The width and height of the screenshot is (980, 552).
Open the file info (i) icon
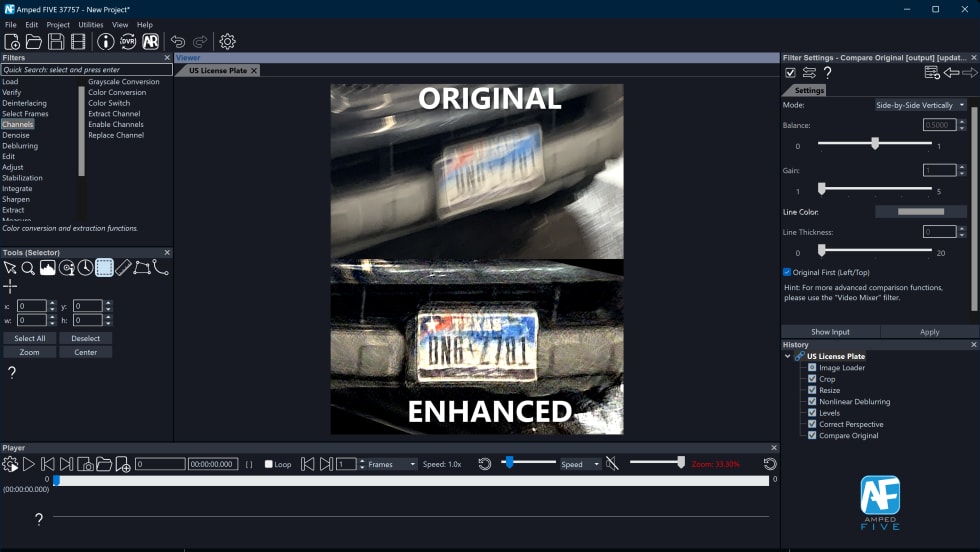click(x=106, y=42)
